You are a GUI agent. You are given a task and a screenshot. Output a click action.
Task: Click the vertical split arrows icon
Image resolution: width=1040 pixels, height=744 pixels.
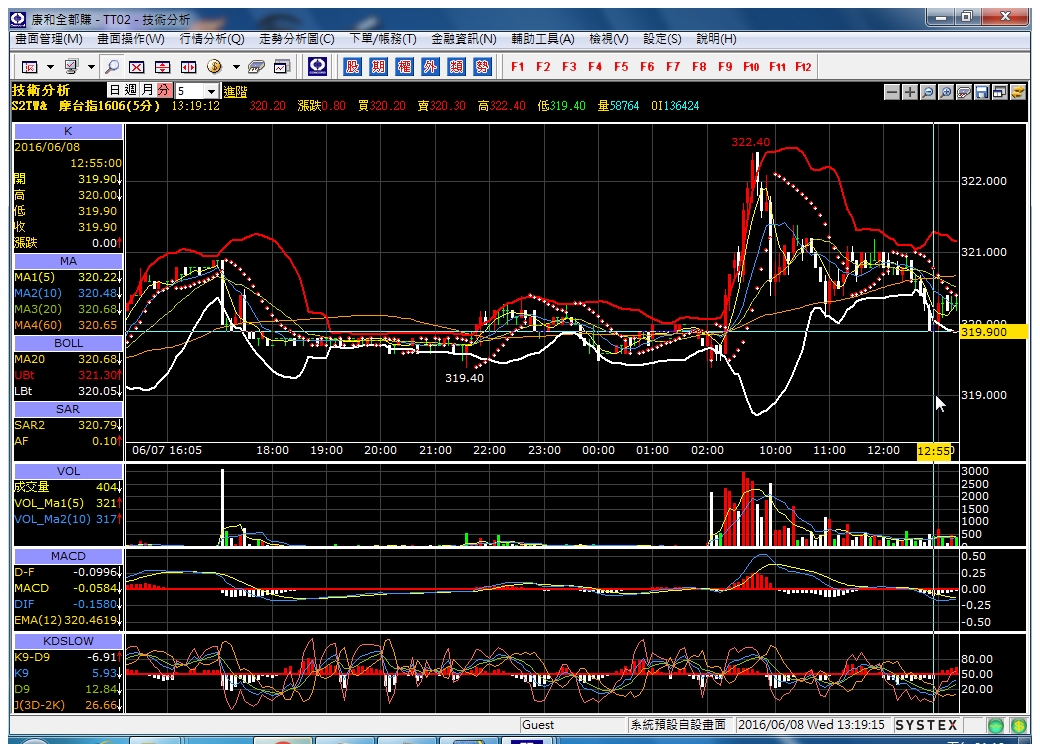tap(162, 67)
